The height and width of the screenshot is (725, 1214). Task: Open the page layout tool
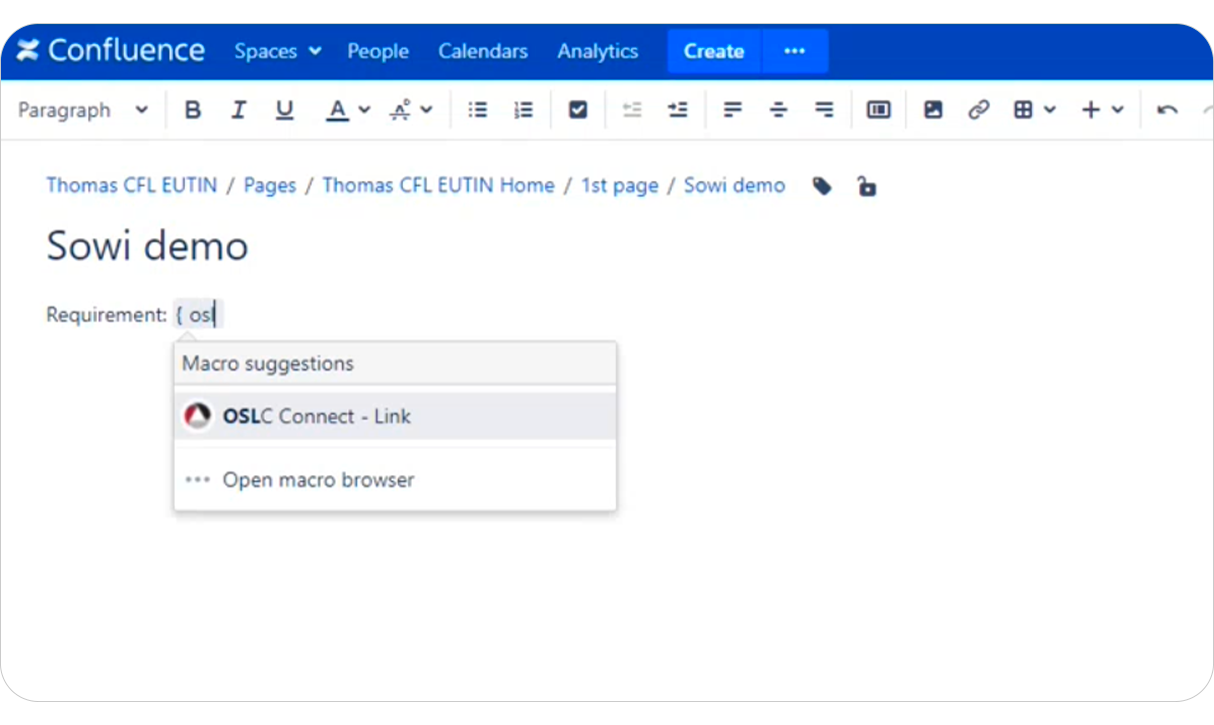click(879, 110)
